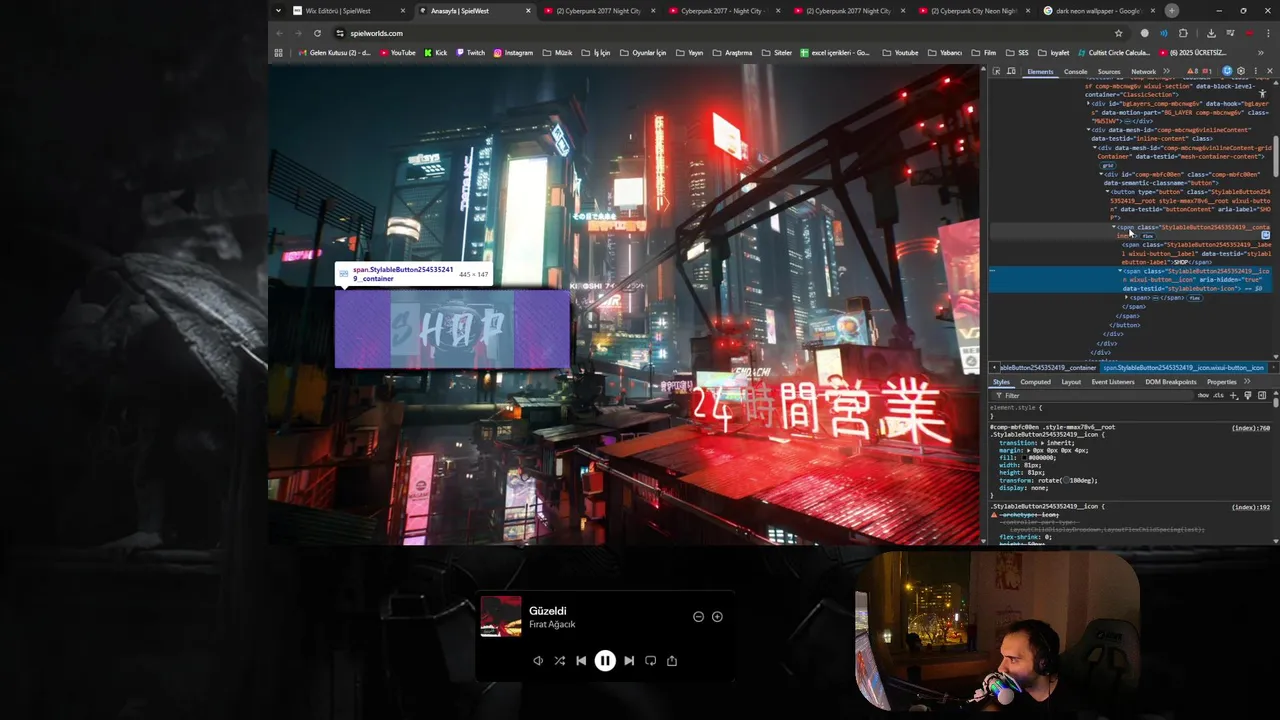Show more styles pane tabs
The height and width of the screenshot is (720, 1280).
tap(1247, 381)
